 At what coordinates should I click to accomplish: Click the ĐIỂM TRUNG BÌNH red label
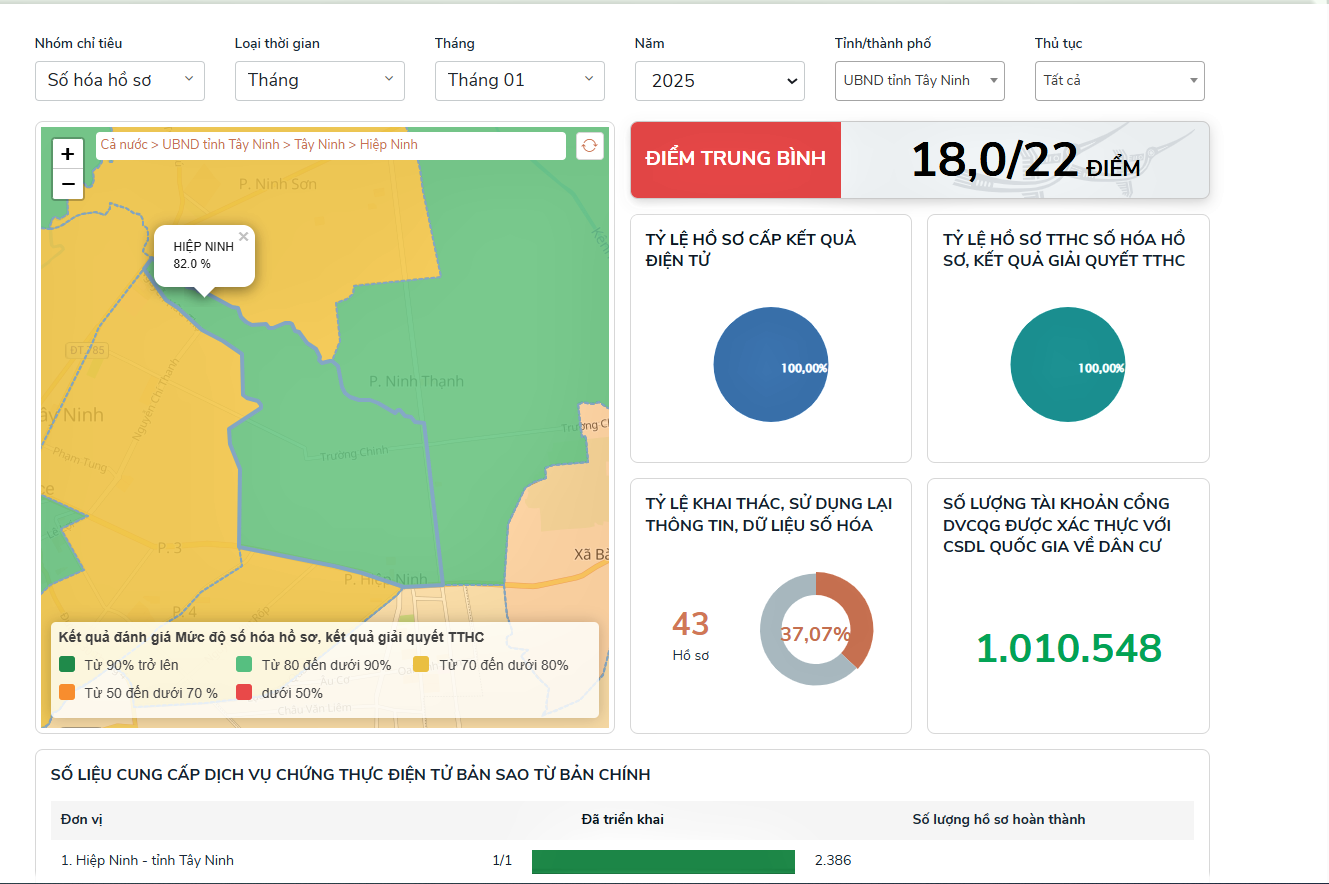(736, 160)
